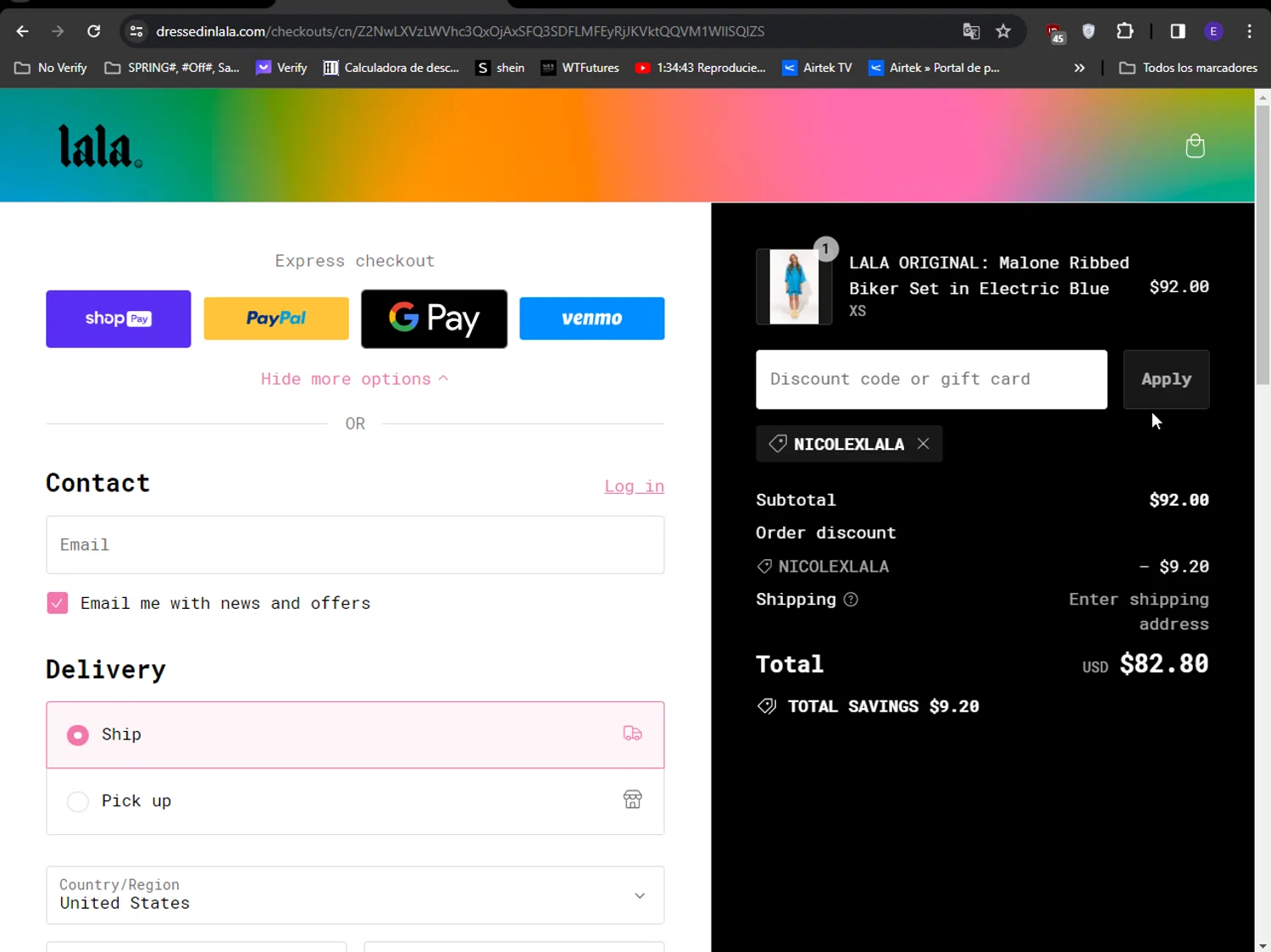Open Airtek » Portal de p... bookmark
The image size is (1271, 952).
(935, 68)
